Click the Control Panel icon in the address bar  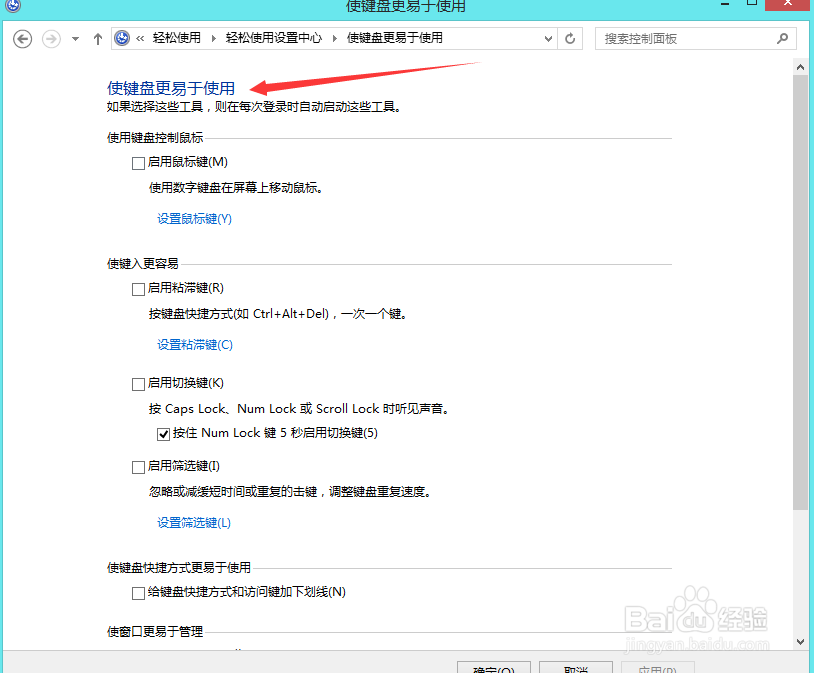[121, 38]
